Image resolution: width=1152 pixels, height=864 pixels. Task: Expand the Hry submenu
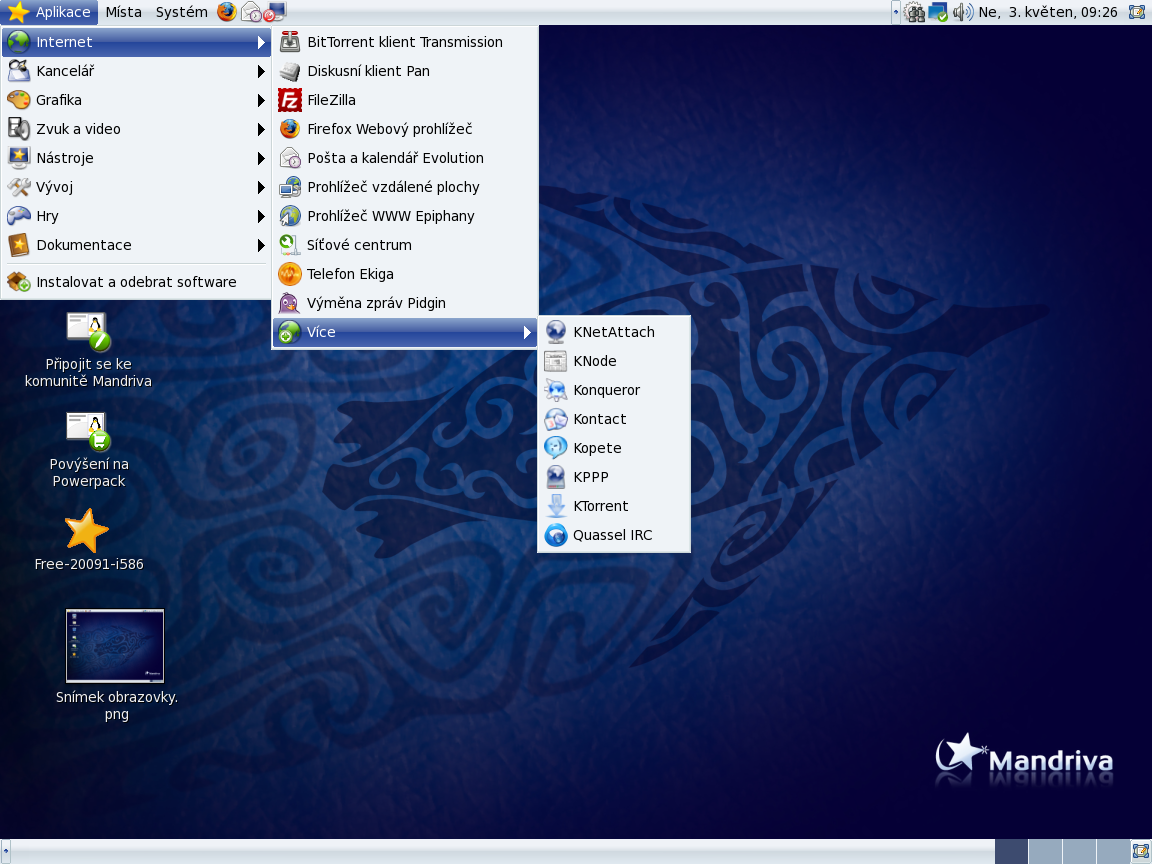(137, 216)
